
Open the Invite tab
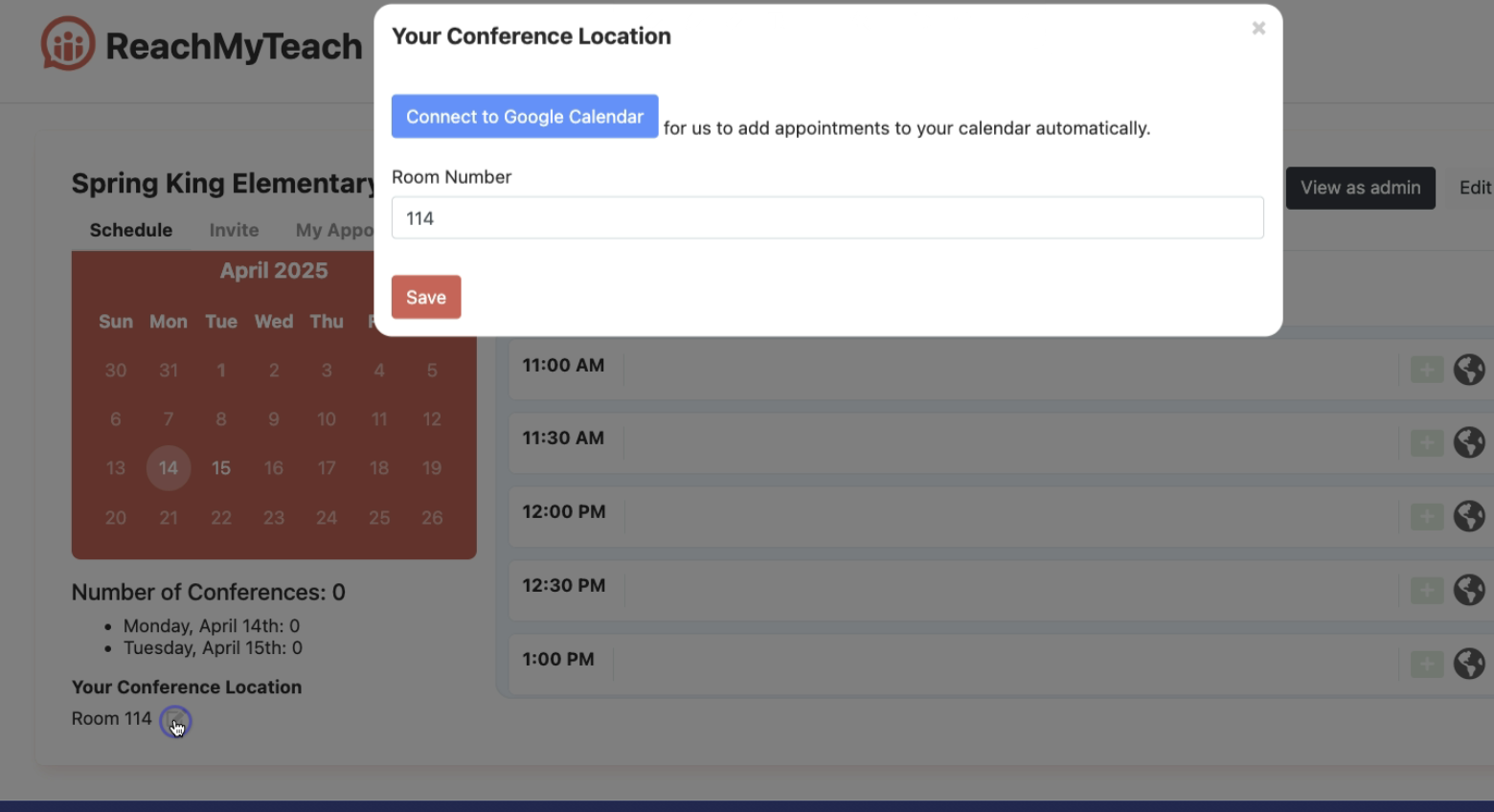pyautogui.click(x=234, y=230)
